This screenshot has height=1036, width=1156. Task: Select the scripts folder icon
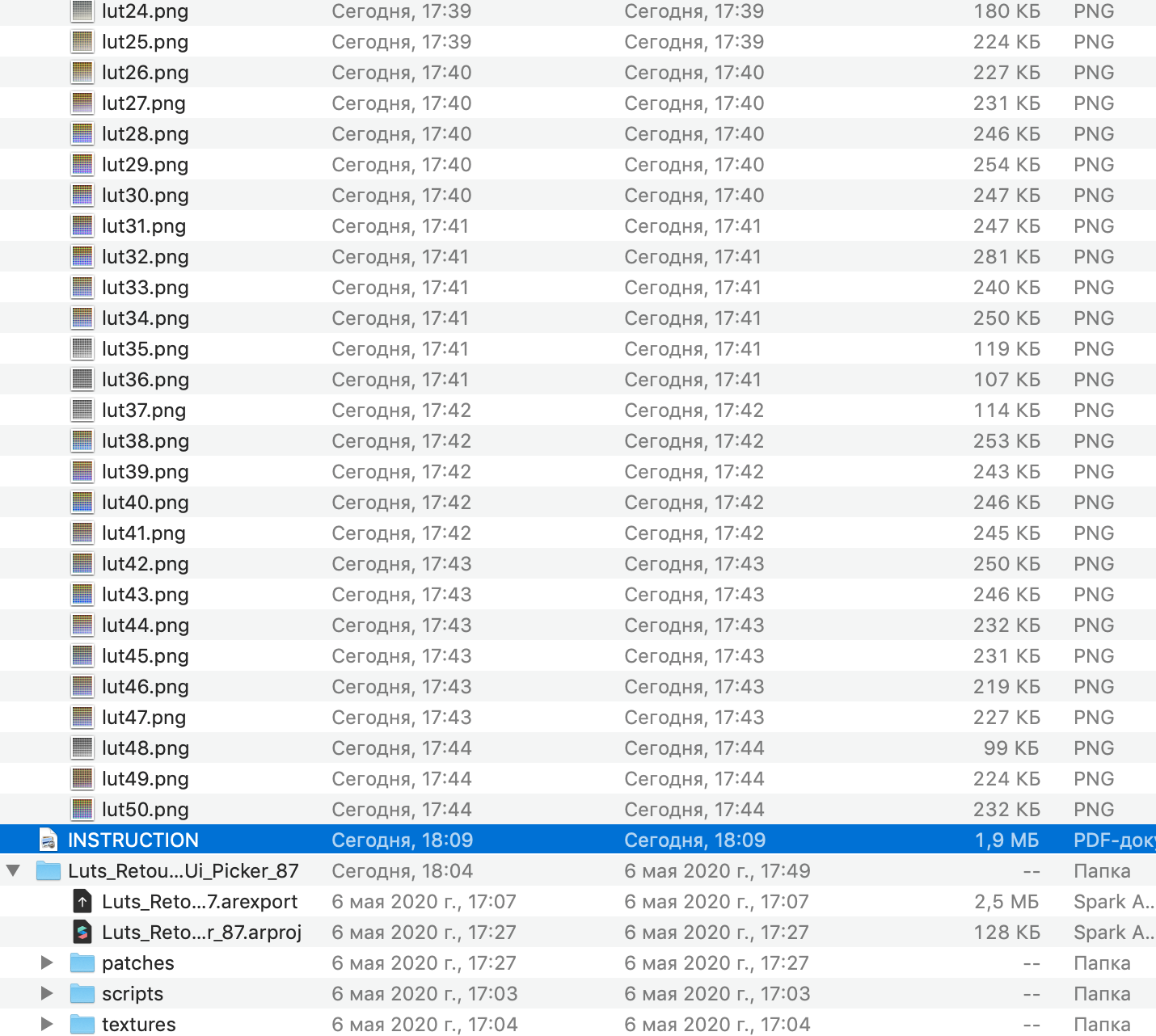[82, 994]
